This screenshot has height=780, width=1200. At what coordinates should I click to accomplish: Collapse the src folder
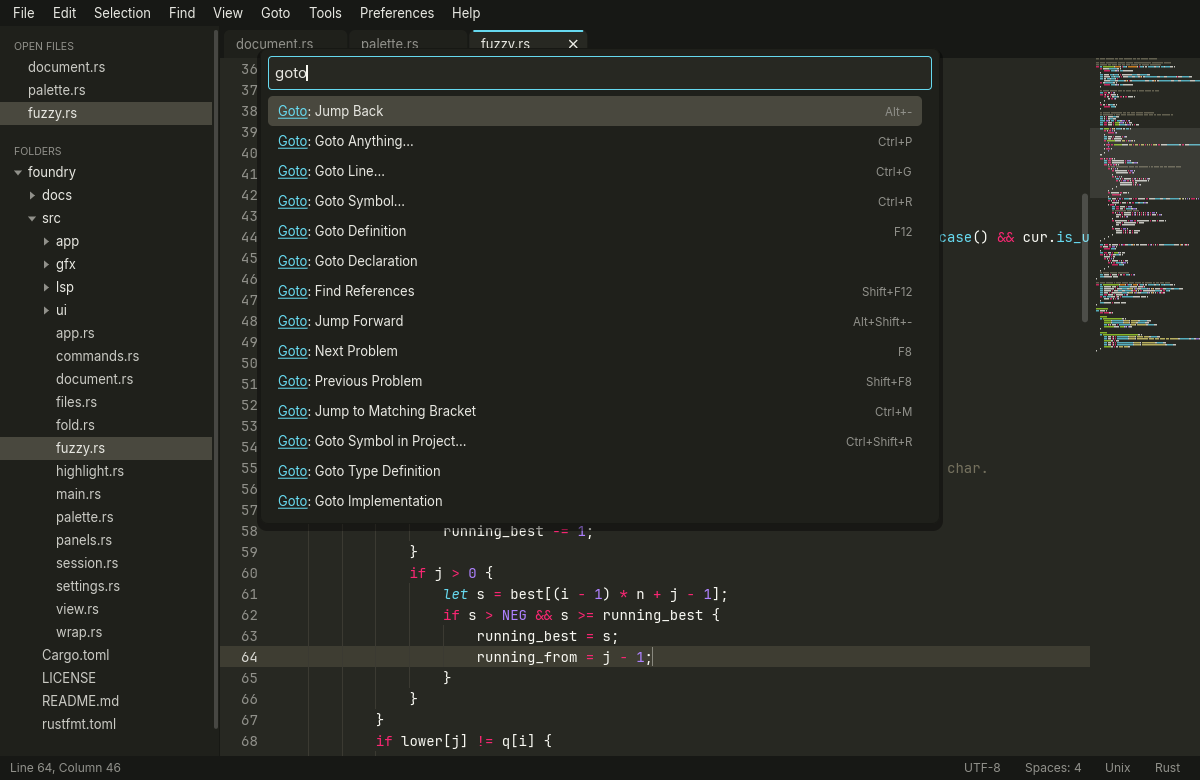(x=32, y=218)
